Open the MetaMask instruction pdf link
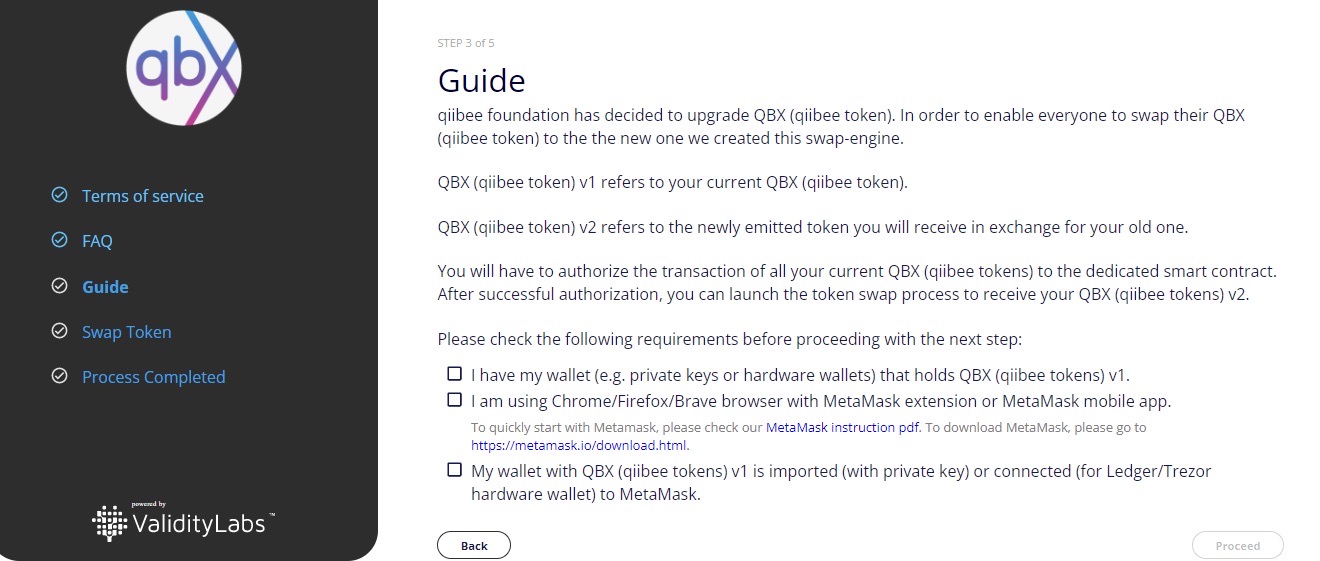The height and width of the screenshot is (561, 1320). point(843,427)
